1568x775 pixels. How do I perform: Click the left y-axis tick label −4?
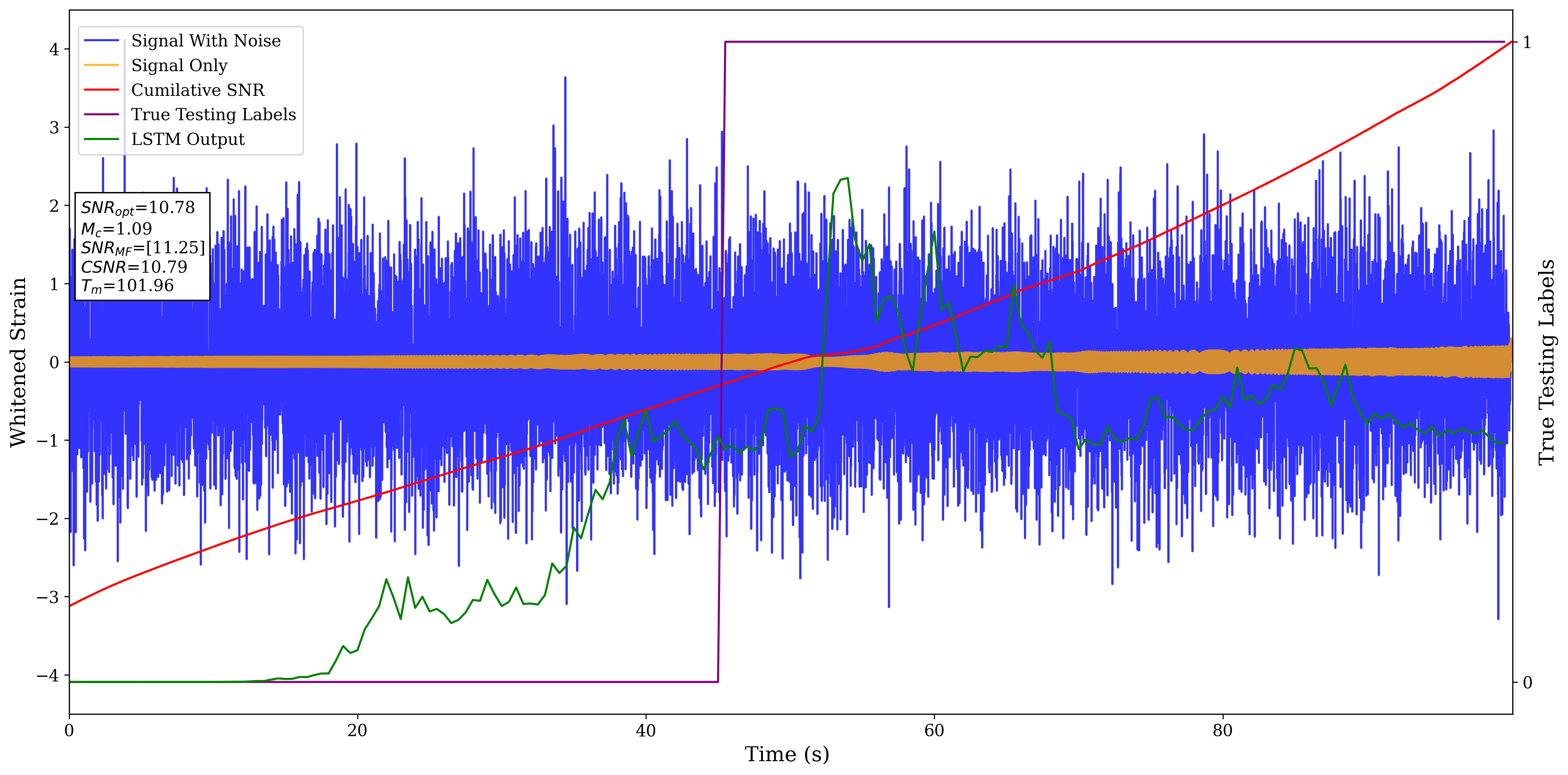tap(48, 675)
